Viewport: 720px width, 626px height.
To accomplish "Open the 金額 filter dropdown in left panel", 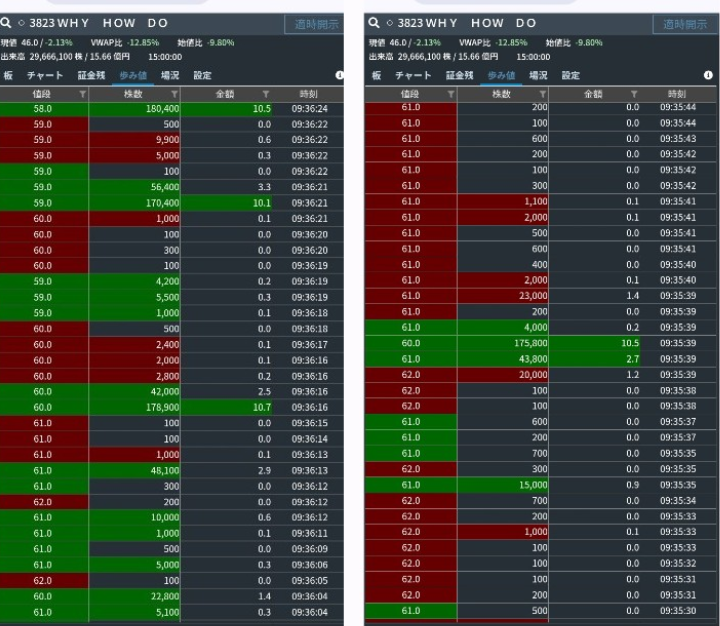I will coord(266,93).
